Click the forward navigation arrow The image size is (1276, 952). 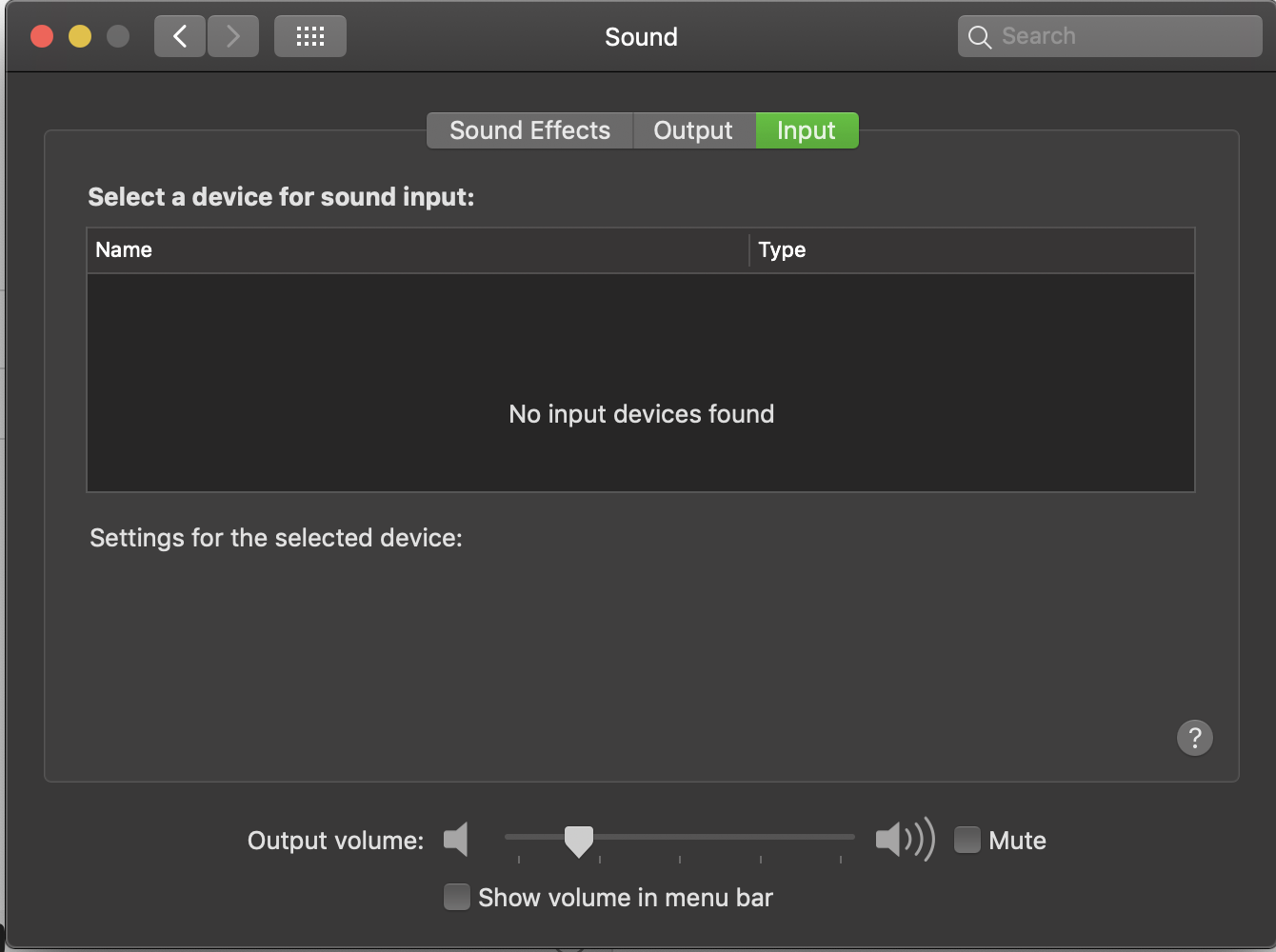(233, 37)
